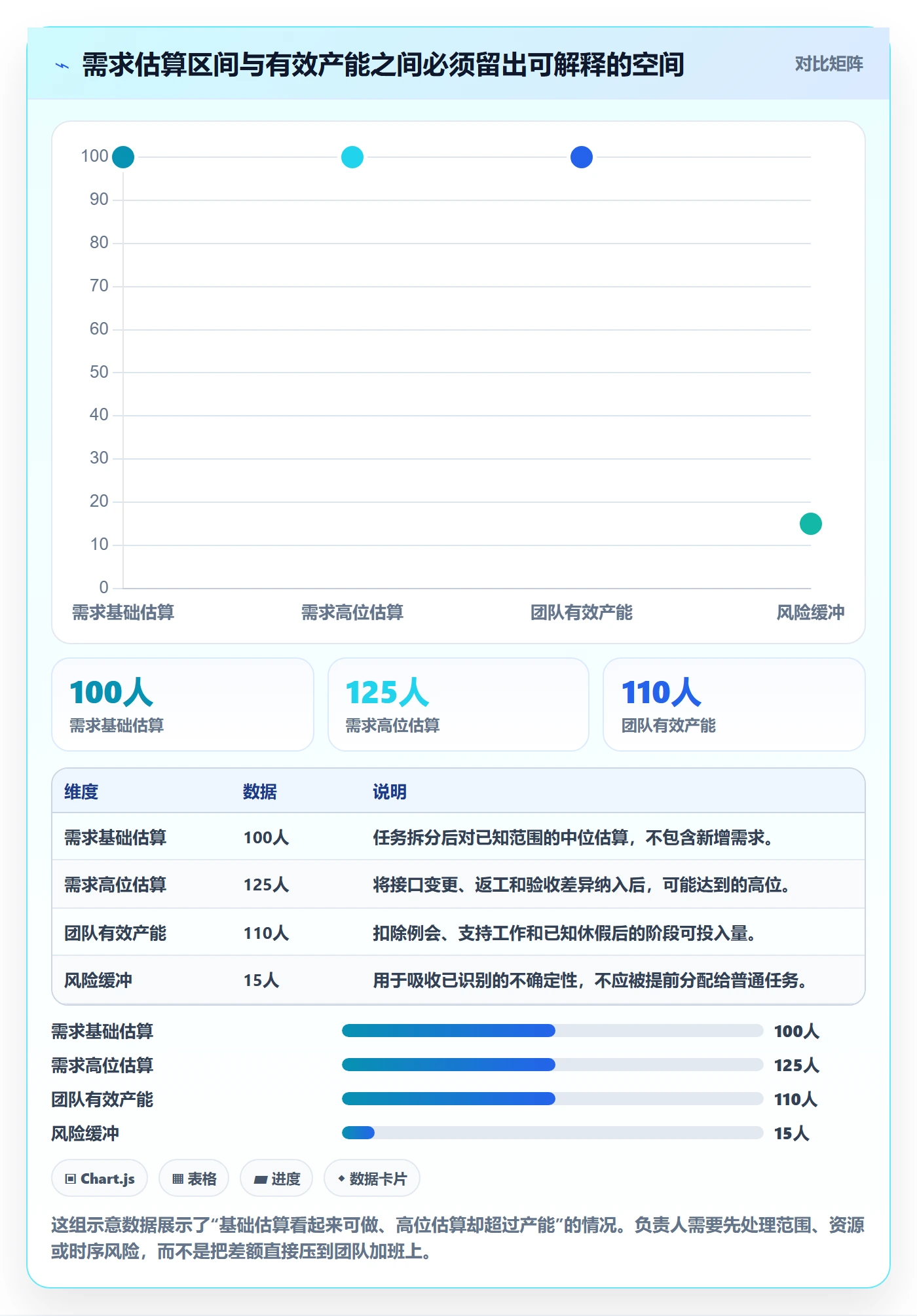917x1316 pixels.
Task: Click the 团队有效产能 x-axis label
Action: coord(582,612)
